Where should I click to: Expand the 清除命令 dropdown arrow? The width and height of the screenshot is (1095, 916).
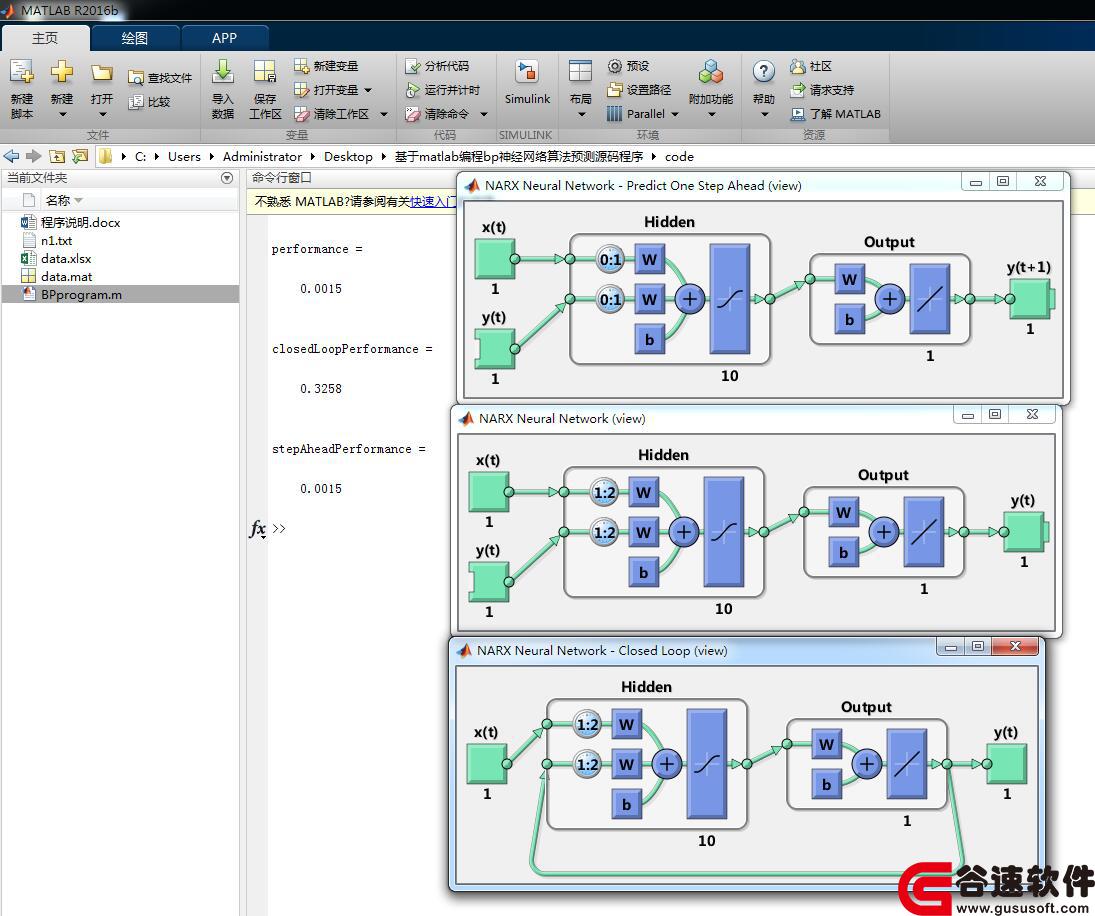coord(483,114)
